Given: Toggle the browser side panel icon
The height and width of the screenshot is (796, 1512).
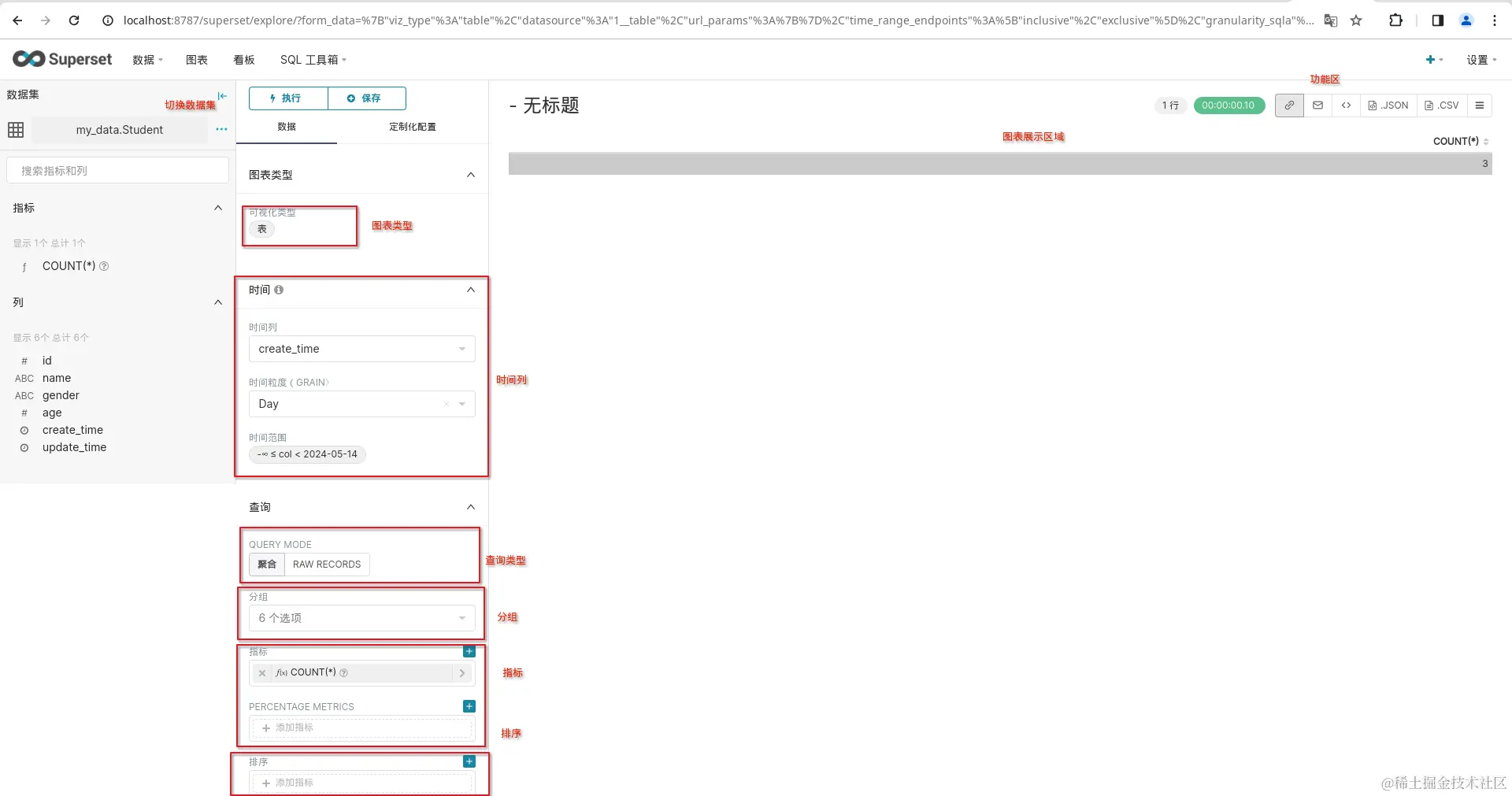Looking at the screenshot, I should click(x=1437, y=20).
